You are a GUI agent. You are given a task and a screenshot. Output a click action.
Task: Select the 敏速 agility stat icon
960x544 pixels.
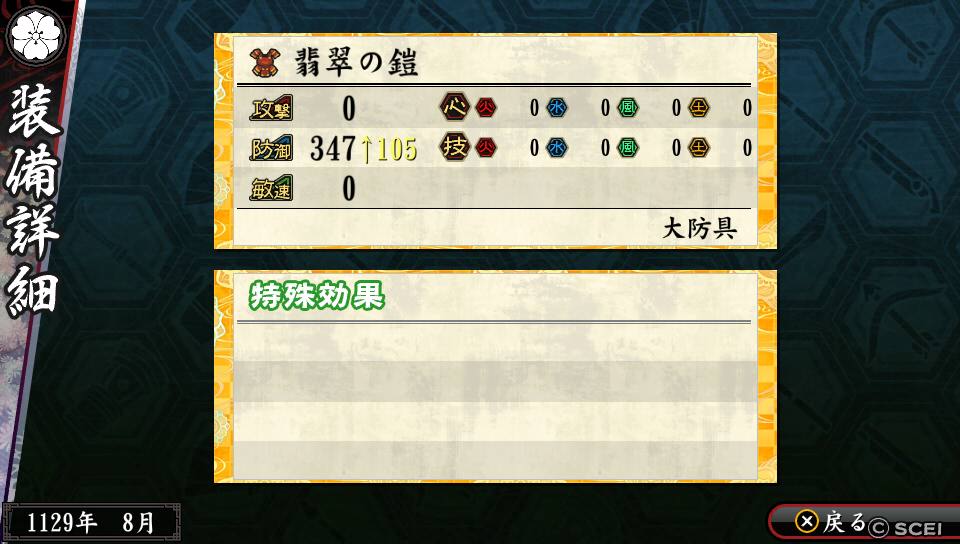click(x=271, y=188)
